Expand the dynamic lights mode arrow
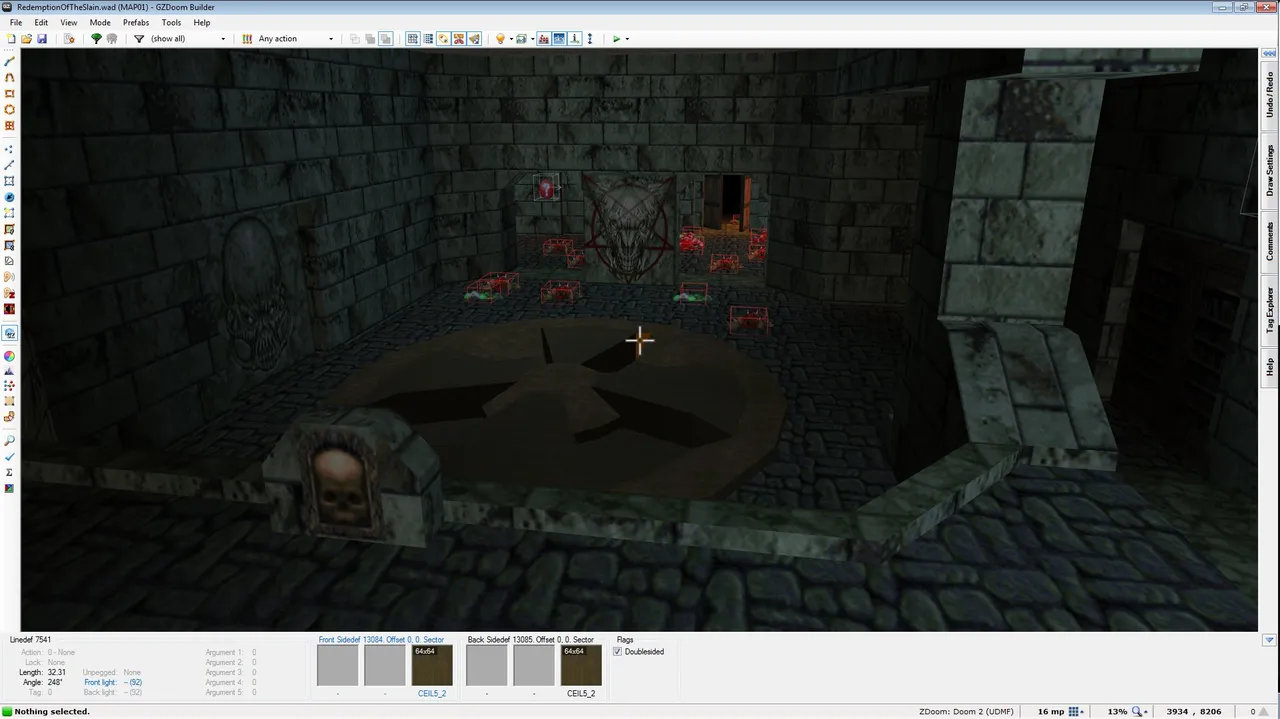This screenshot has width=1280, height=719. coord(511,39)
